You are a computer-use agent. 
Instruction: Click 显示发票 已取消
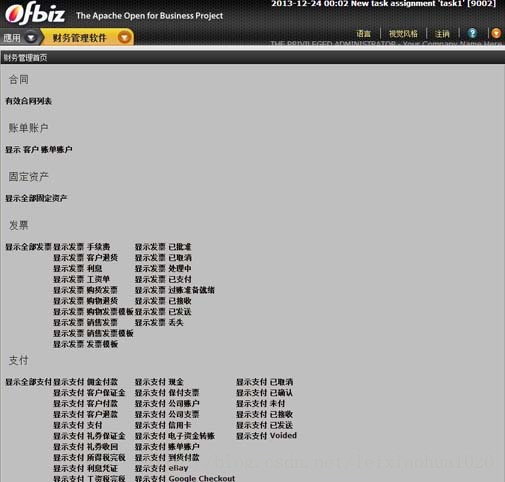pyautogui.click(x=163, y=258)
